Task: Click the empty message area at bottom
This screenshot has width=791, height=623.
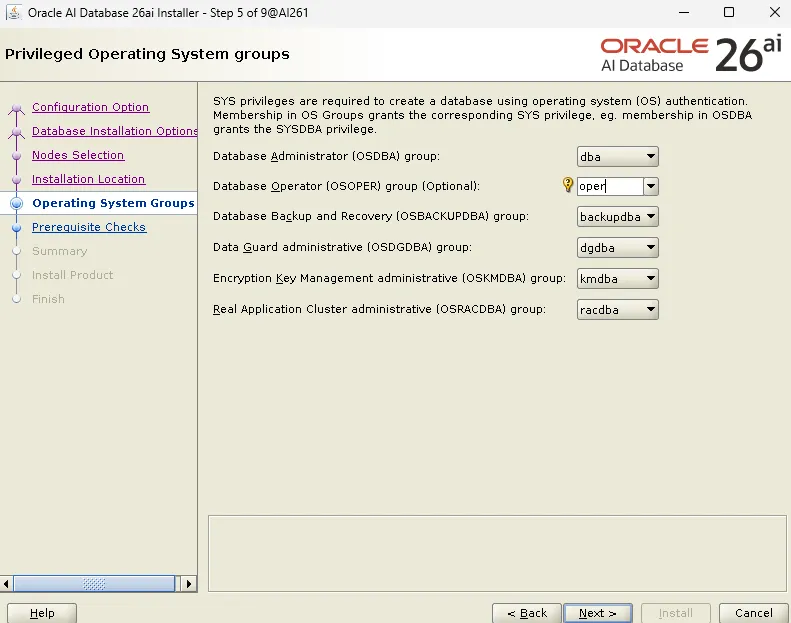Action: pos(497,553)
